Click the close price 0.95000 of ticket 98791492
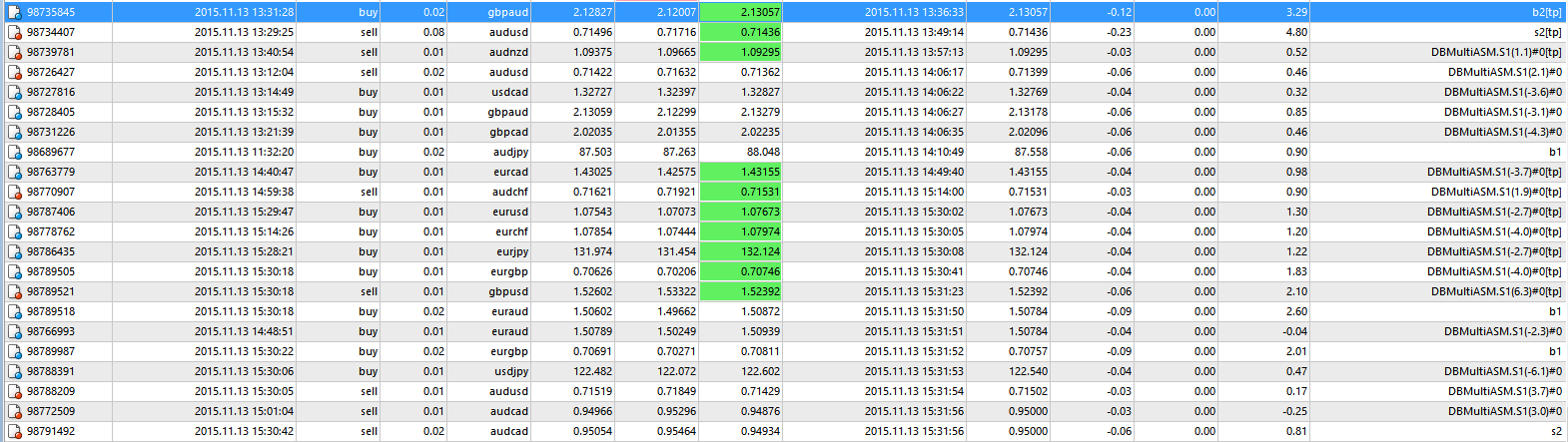Image resolution: width=1568 pixels, height=442 pixels. coord(1029,431)
